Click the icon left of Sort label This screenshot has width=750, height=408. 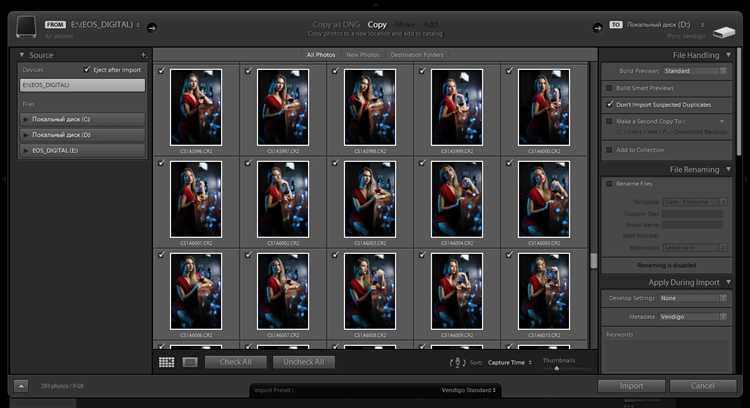457,363
